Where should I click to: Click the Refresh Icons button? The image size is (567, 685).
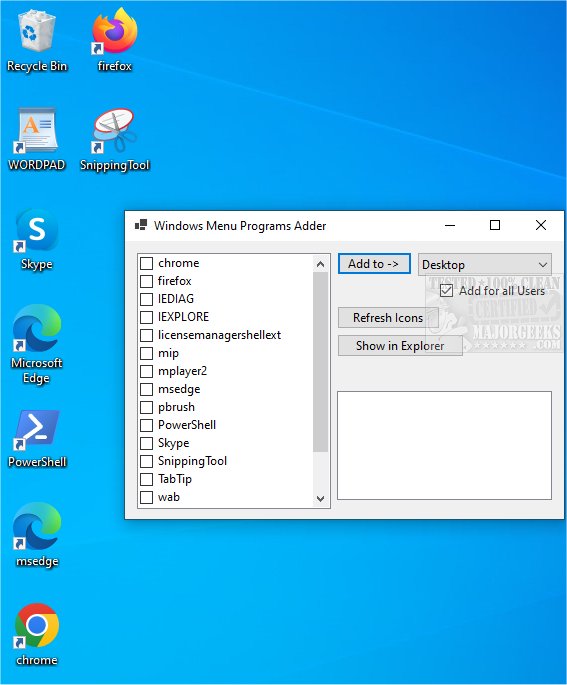coord(388,318)
